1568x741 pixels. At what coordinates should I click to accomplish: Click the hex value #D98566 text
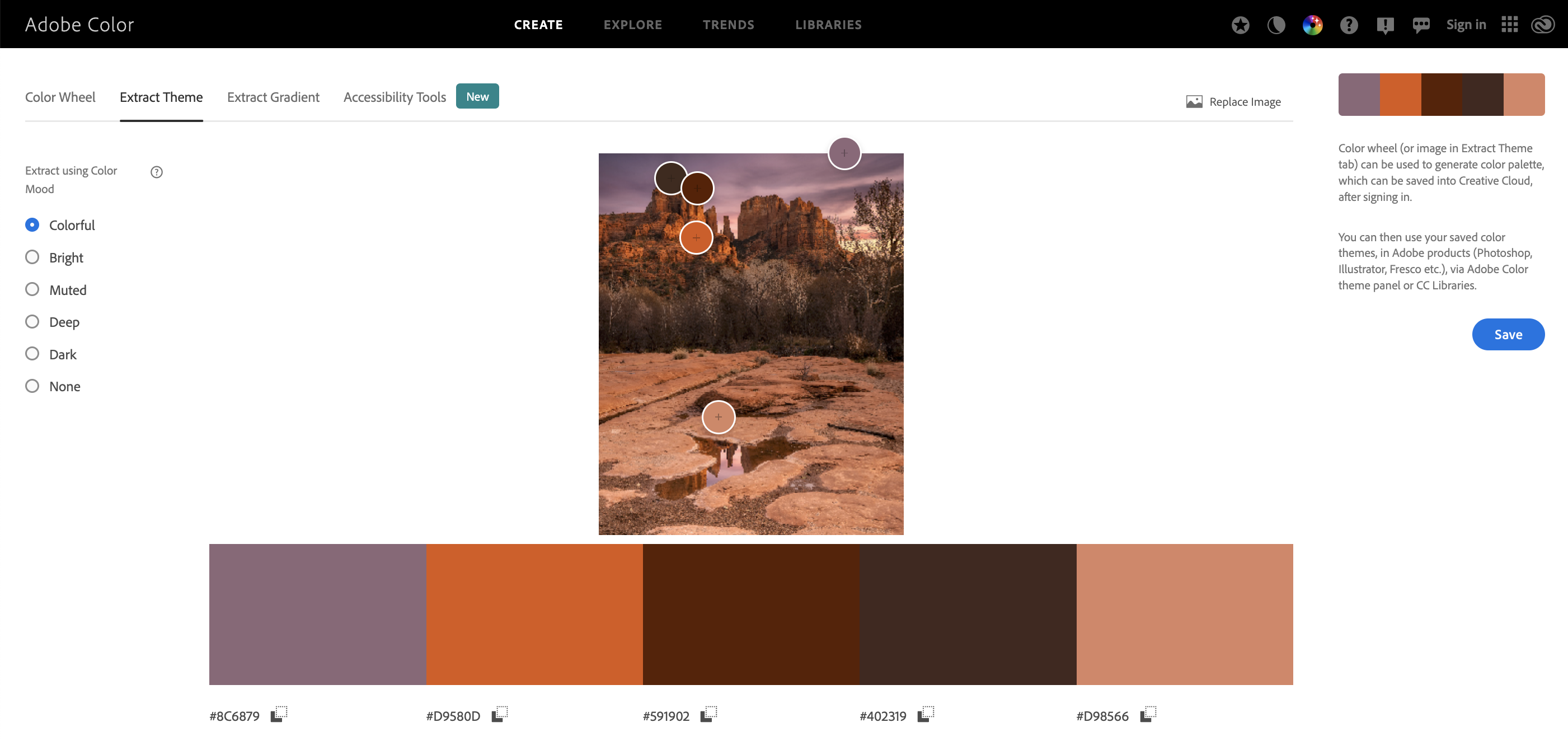pos(1102,716)
